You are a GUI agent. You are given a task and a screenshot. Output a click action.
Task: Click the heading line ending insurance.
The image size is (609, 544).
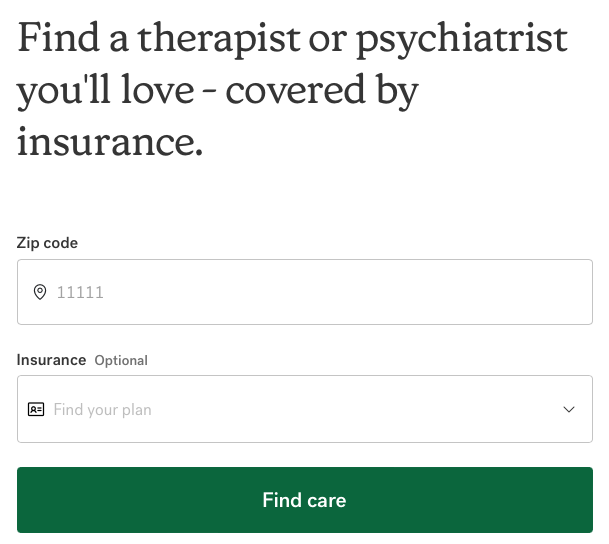[x=110, y=141]
